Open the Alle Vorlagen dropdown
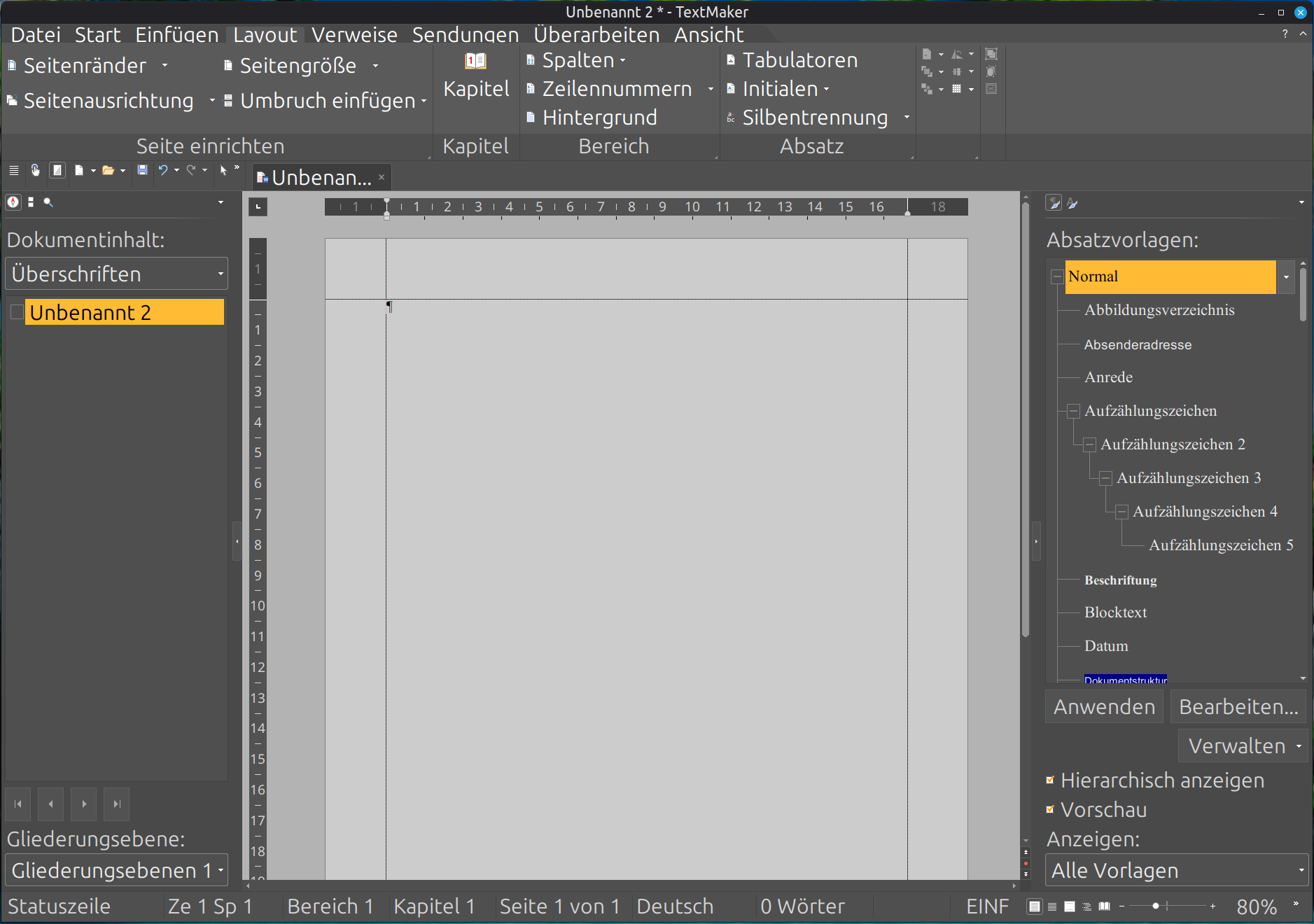Screen dimensions: 1314x924 click(1177, 870)
